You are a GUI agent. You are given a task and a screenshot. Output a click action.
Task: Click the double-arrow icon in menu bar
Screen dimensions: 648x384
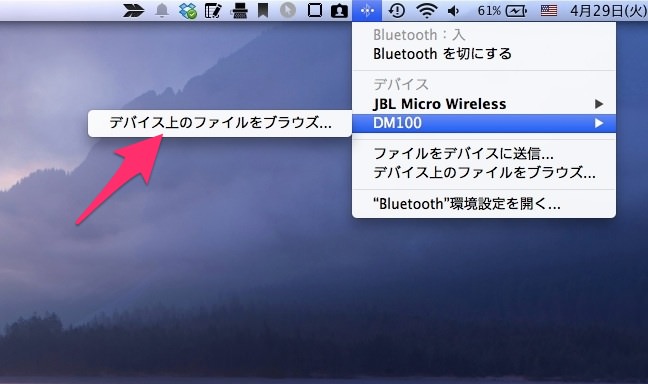tap(133, 11)
